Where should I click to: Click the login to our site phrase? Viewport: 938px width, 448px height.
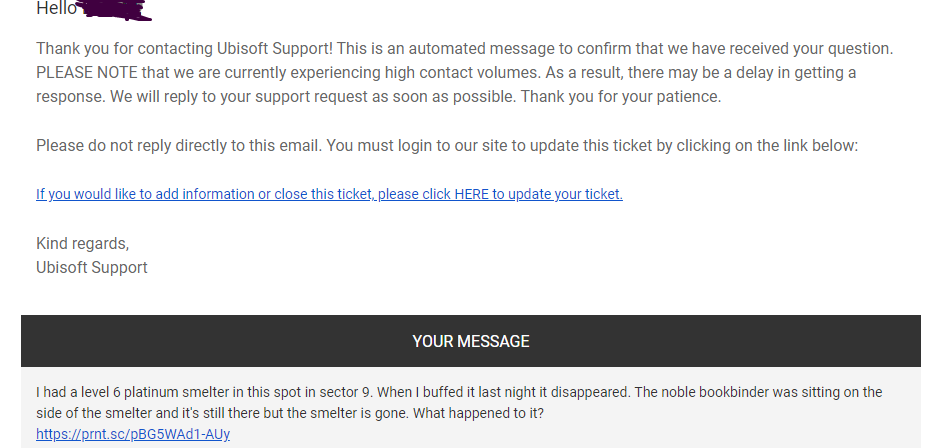click(456, 145)
